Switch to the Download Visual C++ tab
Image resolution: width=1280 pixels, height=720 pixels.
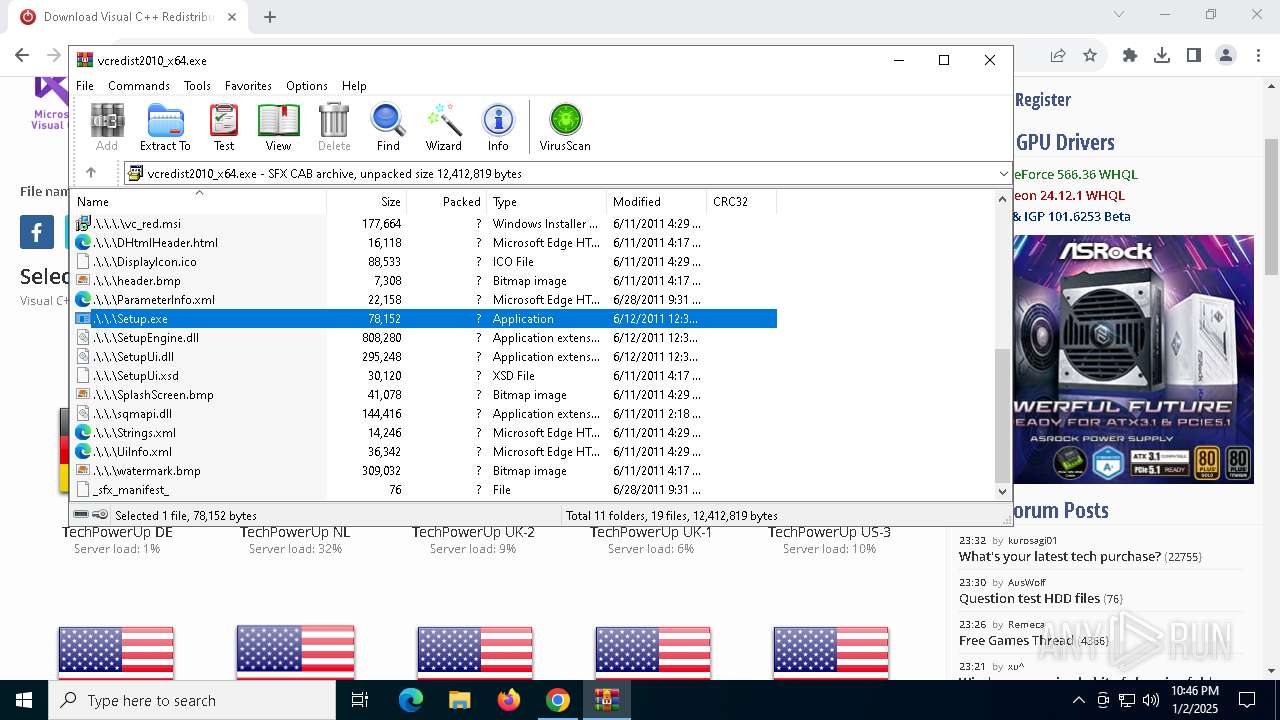[x=128, y=17]
